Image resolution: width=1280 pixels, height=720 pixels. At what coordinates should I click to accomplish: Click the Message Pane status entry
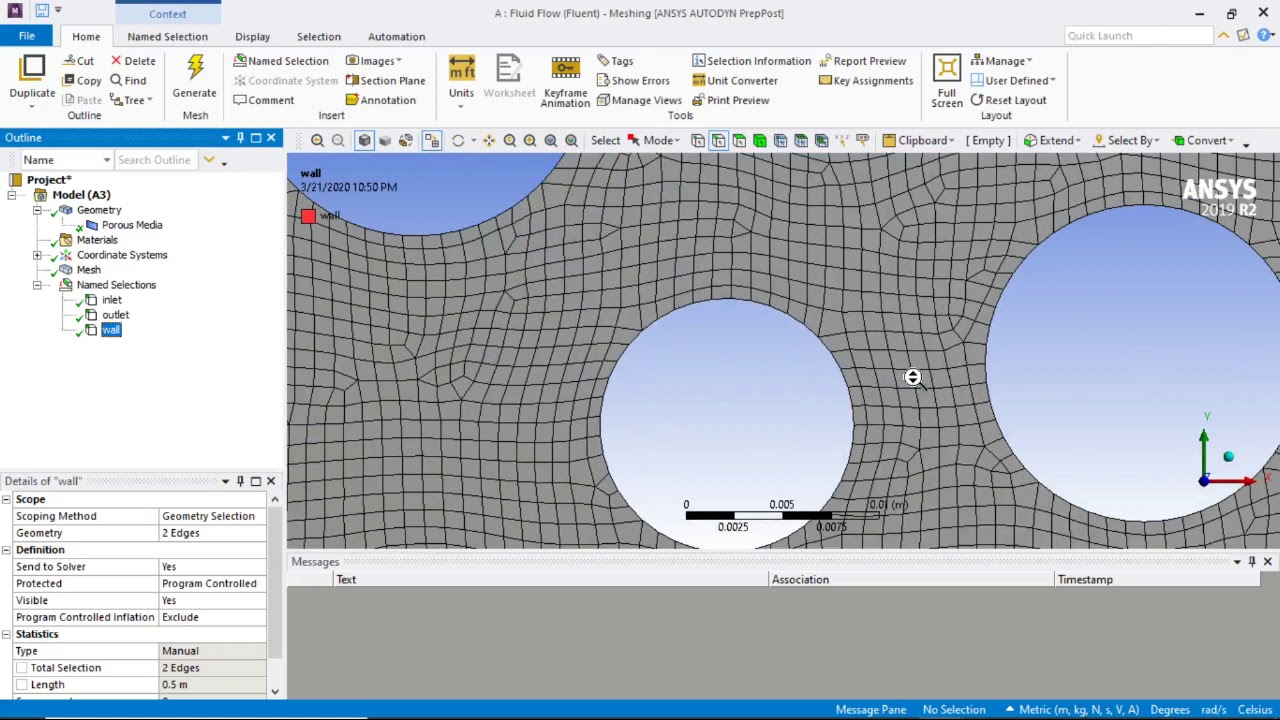(871, 710)
